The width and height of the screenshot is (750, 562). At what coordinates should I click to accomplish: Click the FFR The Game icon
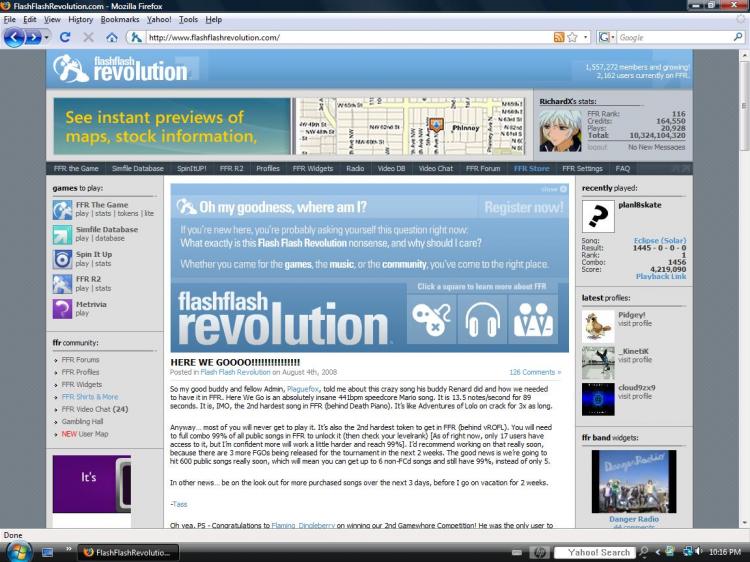(x=62, y=210)
